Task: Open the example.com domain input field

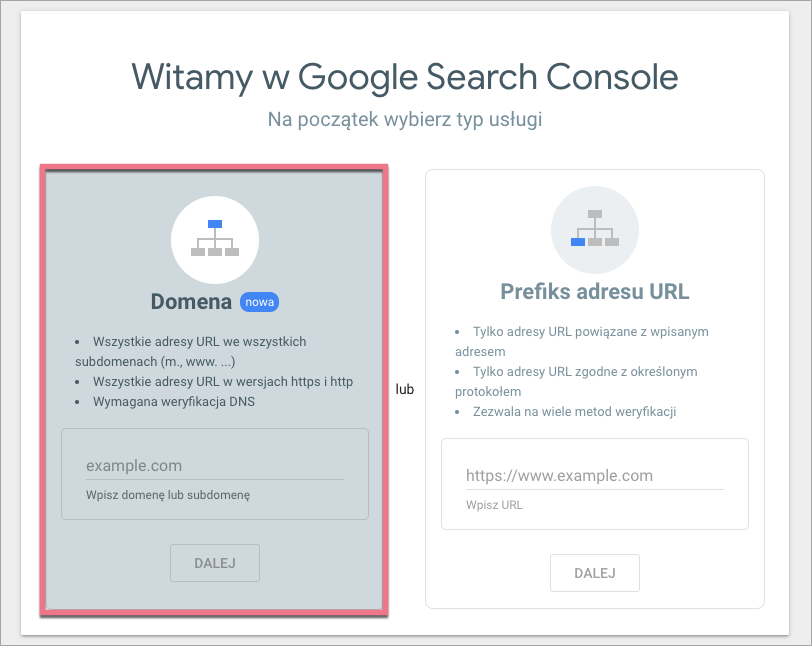Action: (x=214, y=464)
